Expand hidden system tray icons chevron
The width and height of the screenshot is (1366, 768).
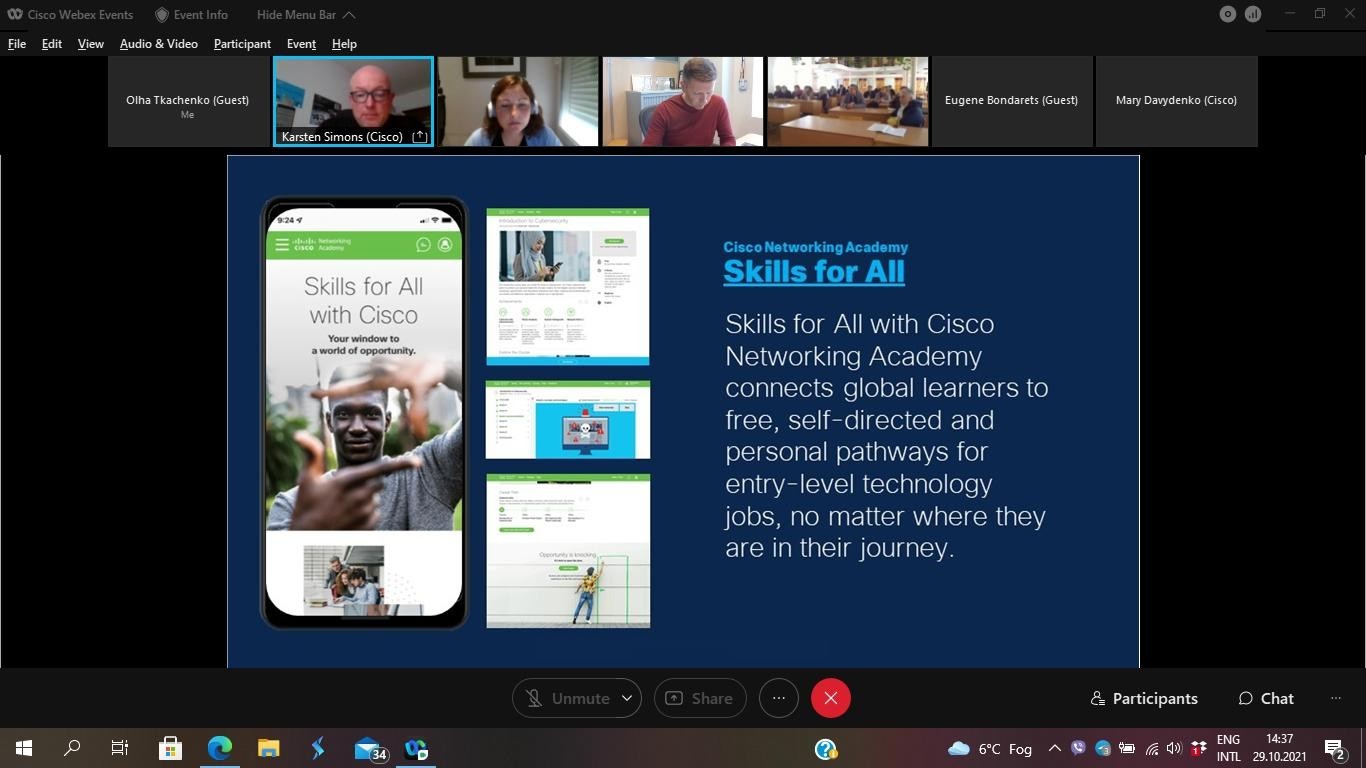[x=1054, y=748]
